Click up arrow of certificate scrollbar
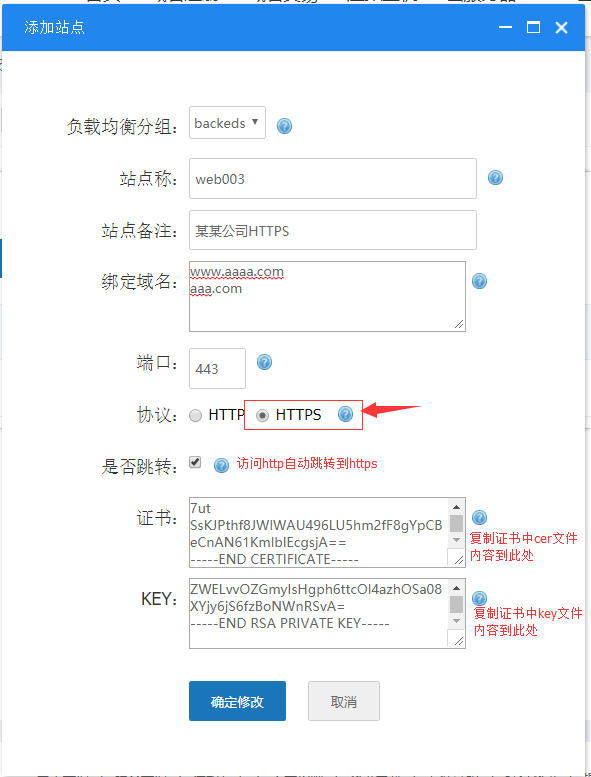This screenshot has width=591, height=777. (456, 507)
